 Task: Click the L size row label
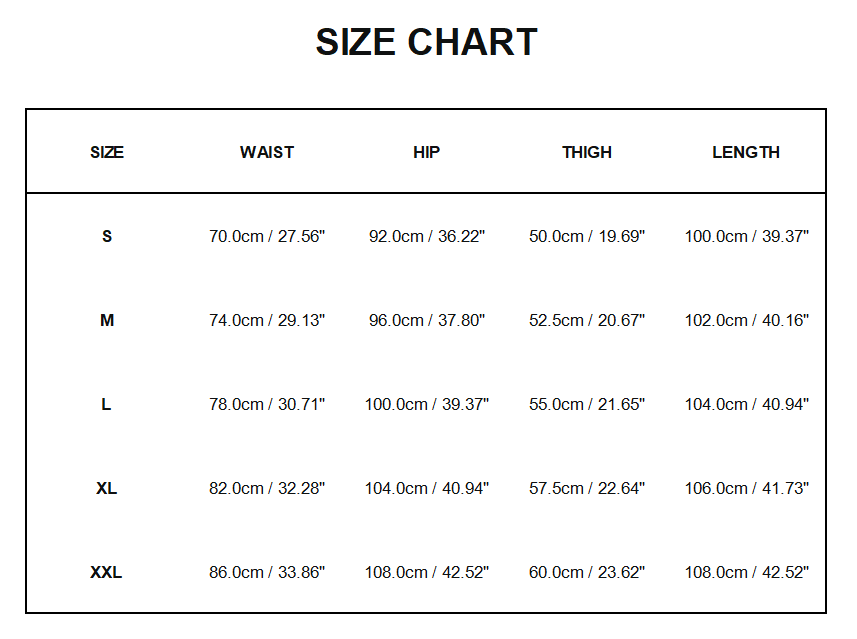pyautogui.click(x=107, y=405)
